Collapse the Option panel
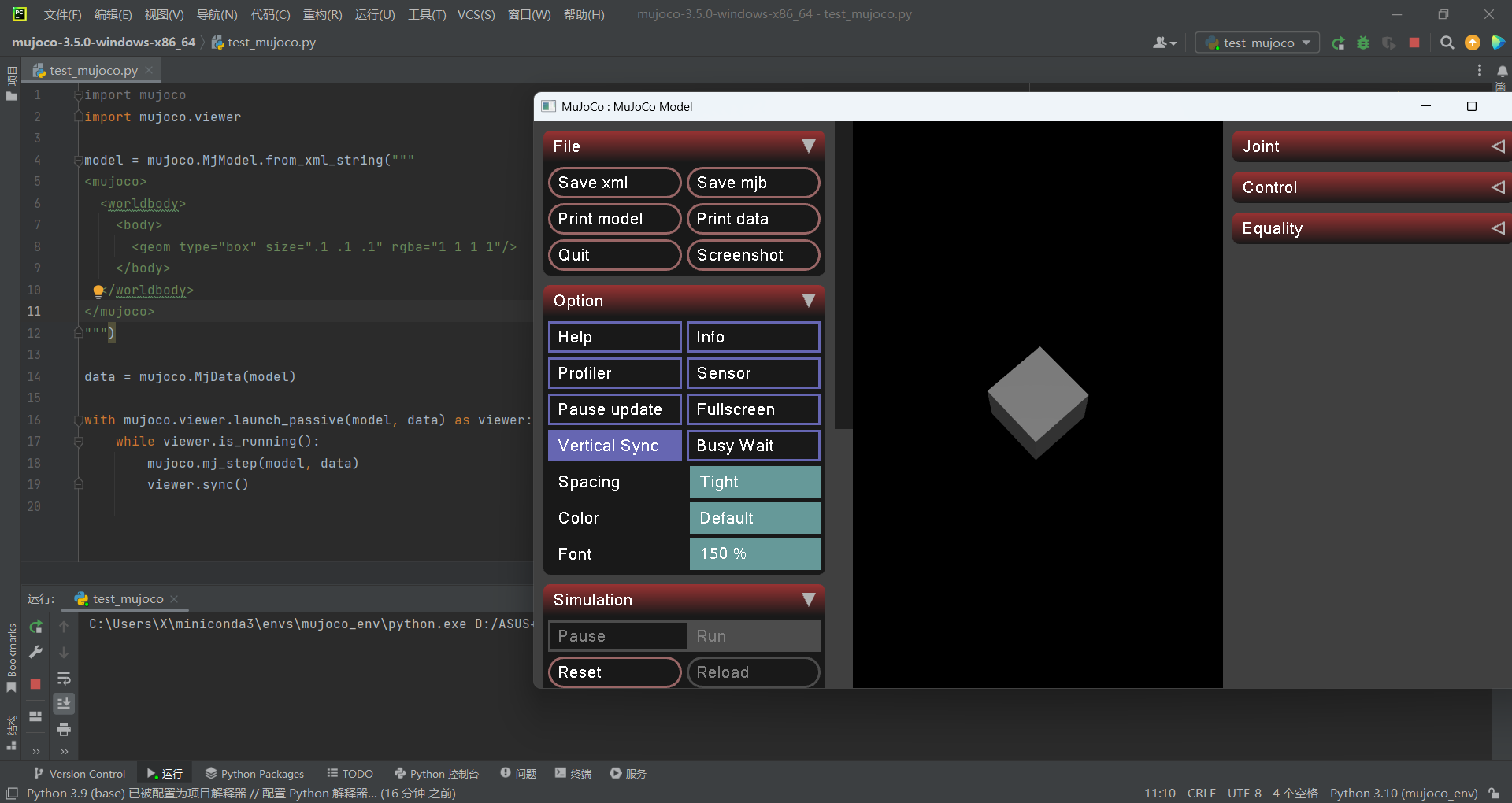Screen dimensions: 1512x803 809,300
